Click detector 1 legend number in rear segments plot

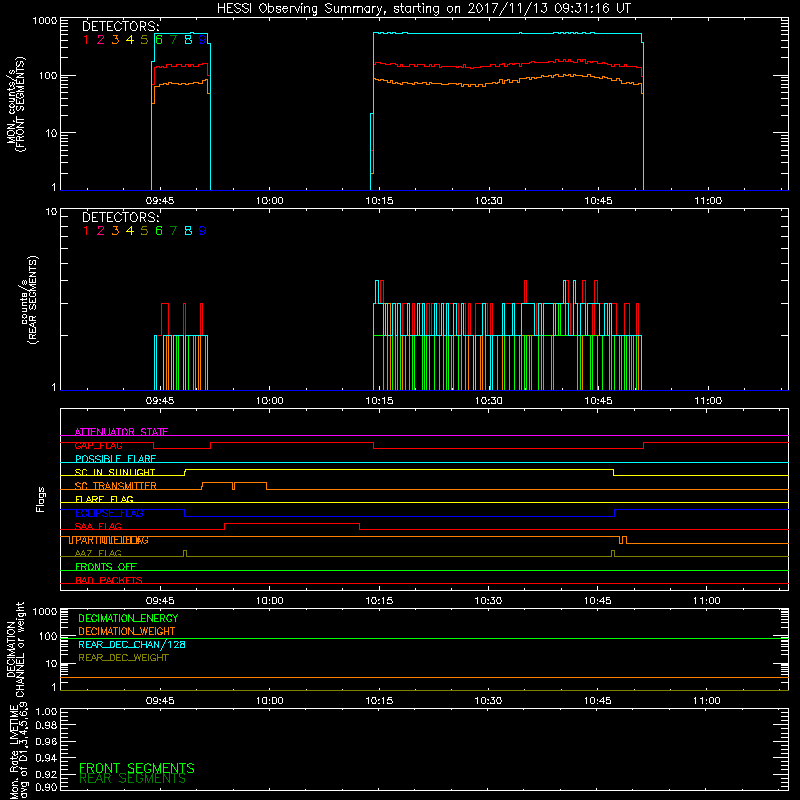86,231
